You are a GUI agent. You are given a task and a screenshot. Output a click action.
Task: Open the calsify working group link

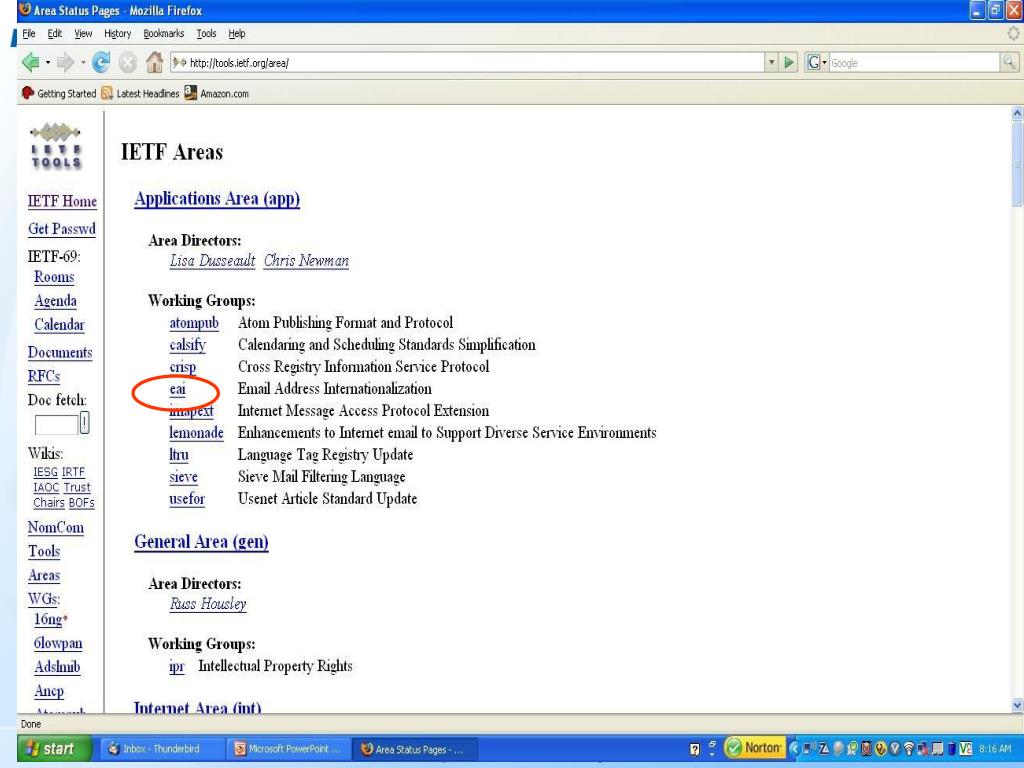click(187, 345)
